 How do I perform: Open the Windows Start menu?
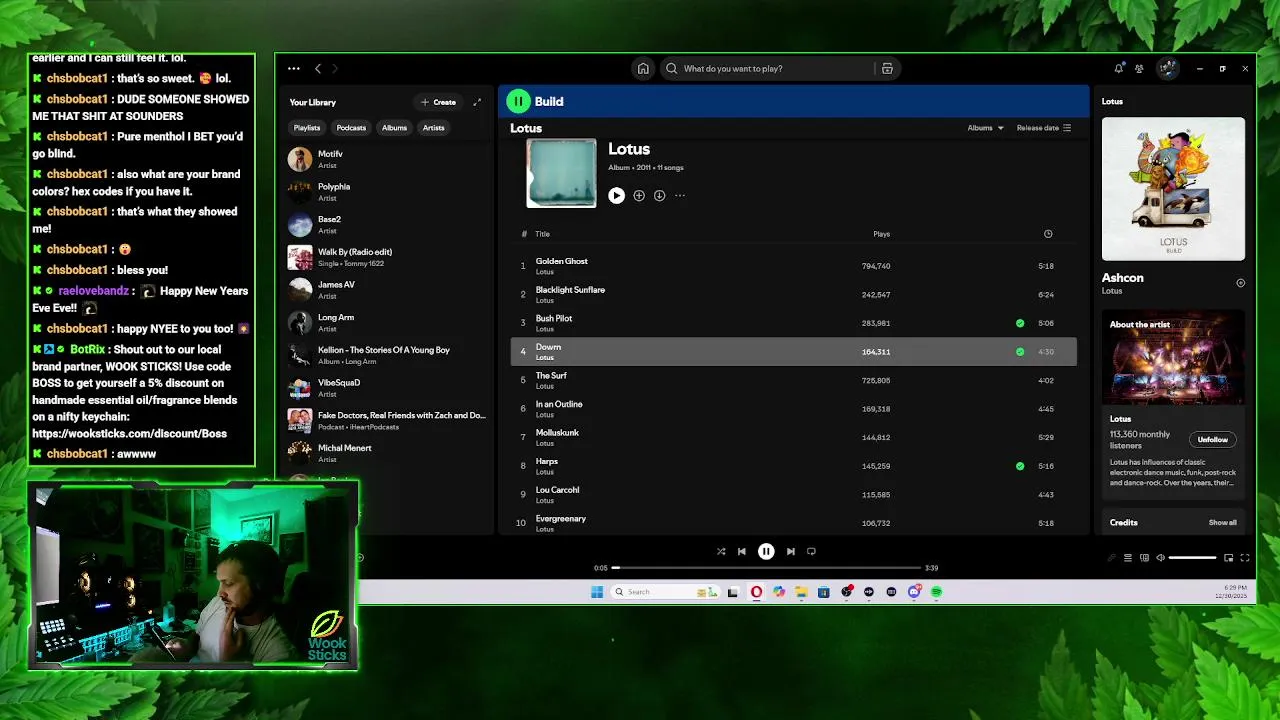(597, 592)
